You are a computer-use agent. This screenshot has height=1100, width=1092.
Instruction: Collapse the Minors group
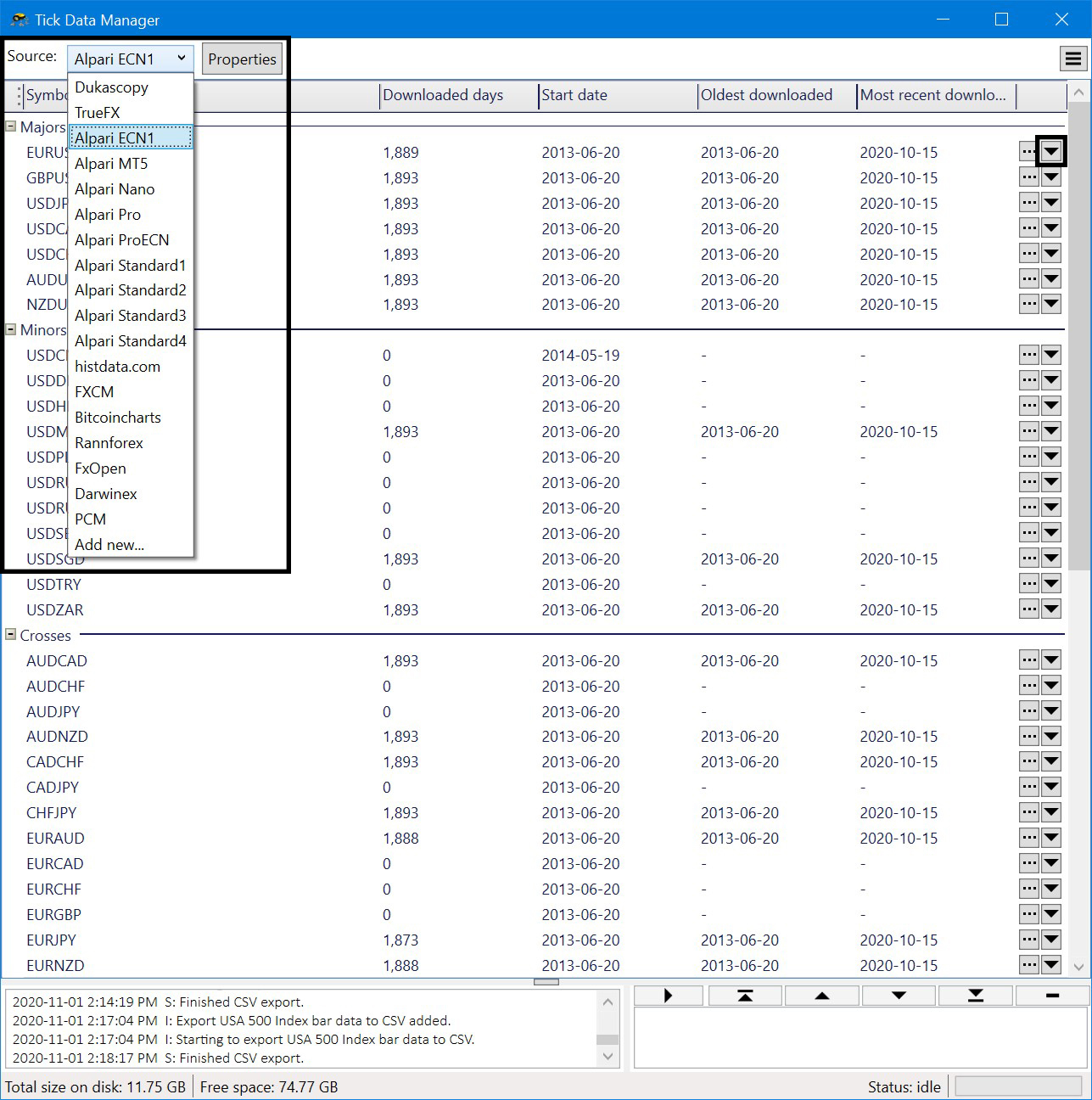point(11,328)
